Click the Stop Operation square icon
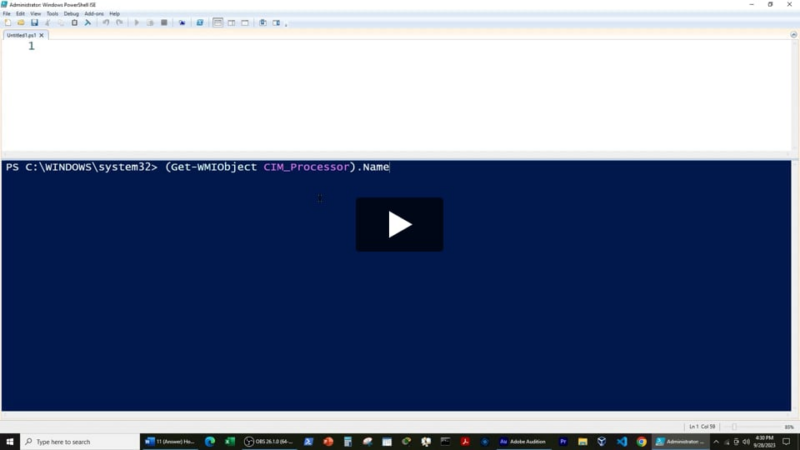The image size is (800, 450). pyautogui.click(x=164, y=22)
